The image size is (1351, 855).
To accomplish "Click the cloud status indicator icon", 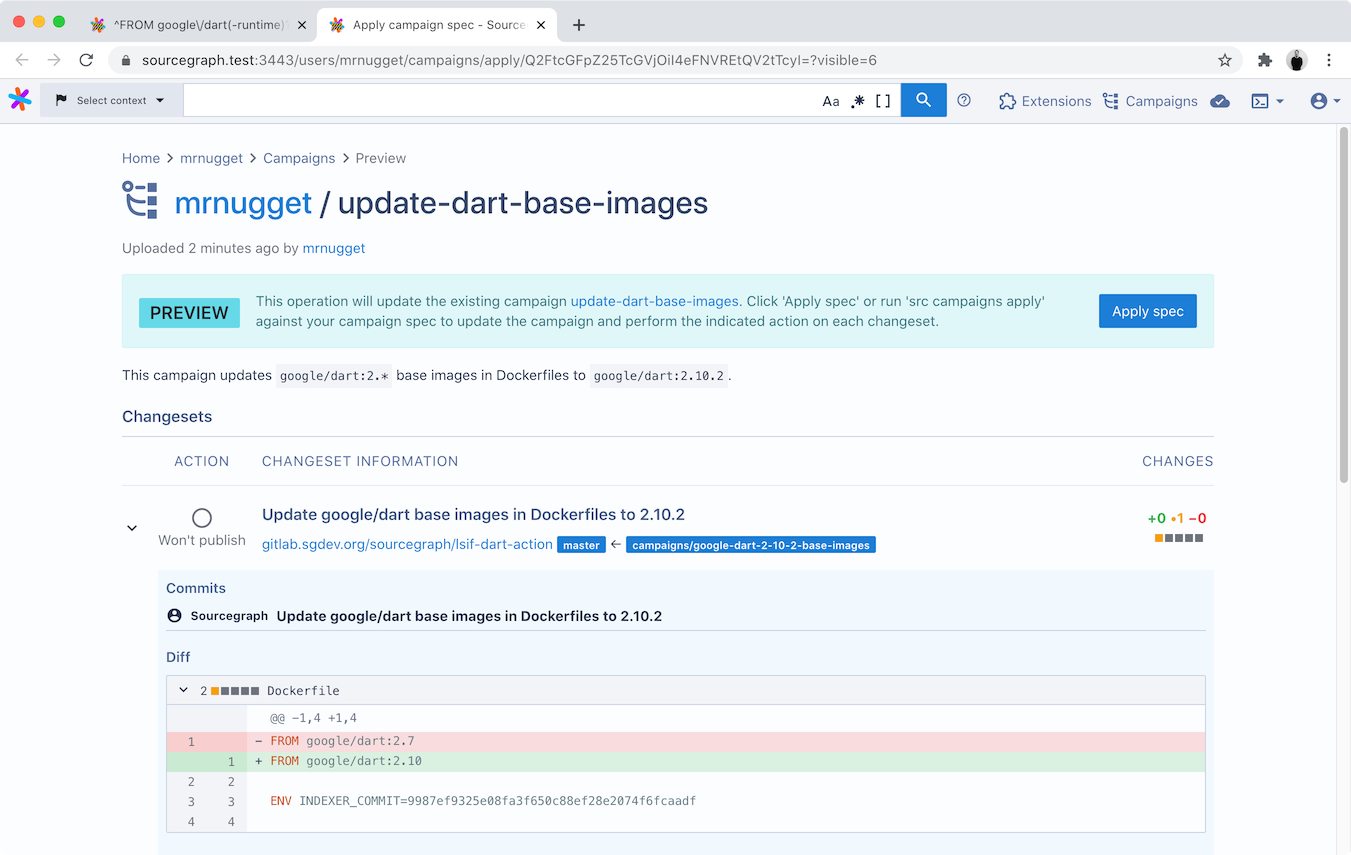I will tap(1220, 101).
